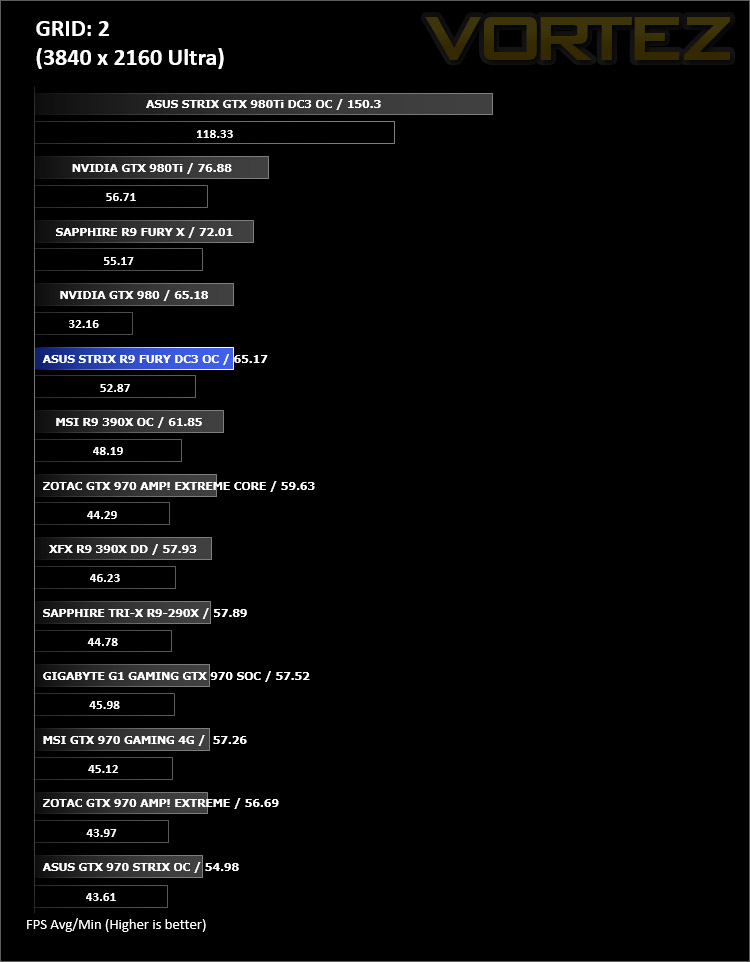Click the 118.33 minimum FPS bar
This screenshot has width=750, height=962.
[214, 133]
